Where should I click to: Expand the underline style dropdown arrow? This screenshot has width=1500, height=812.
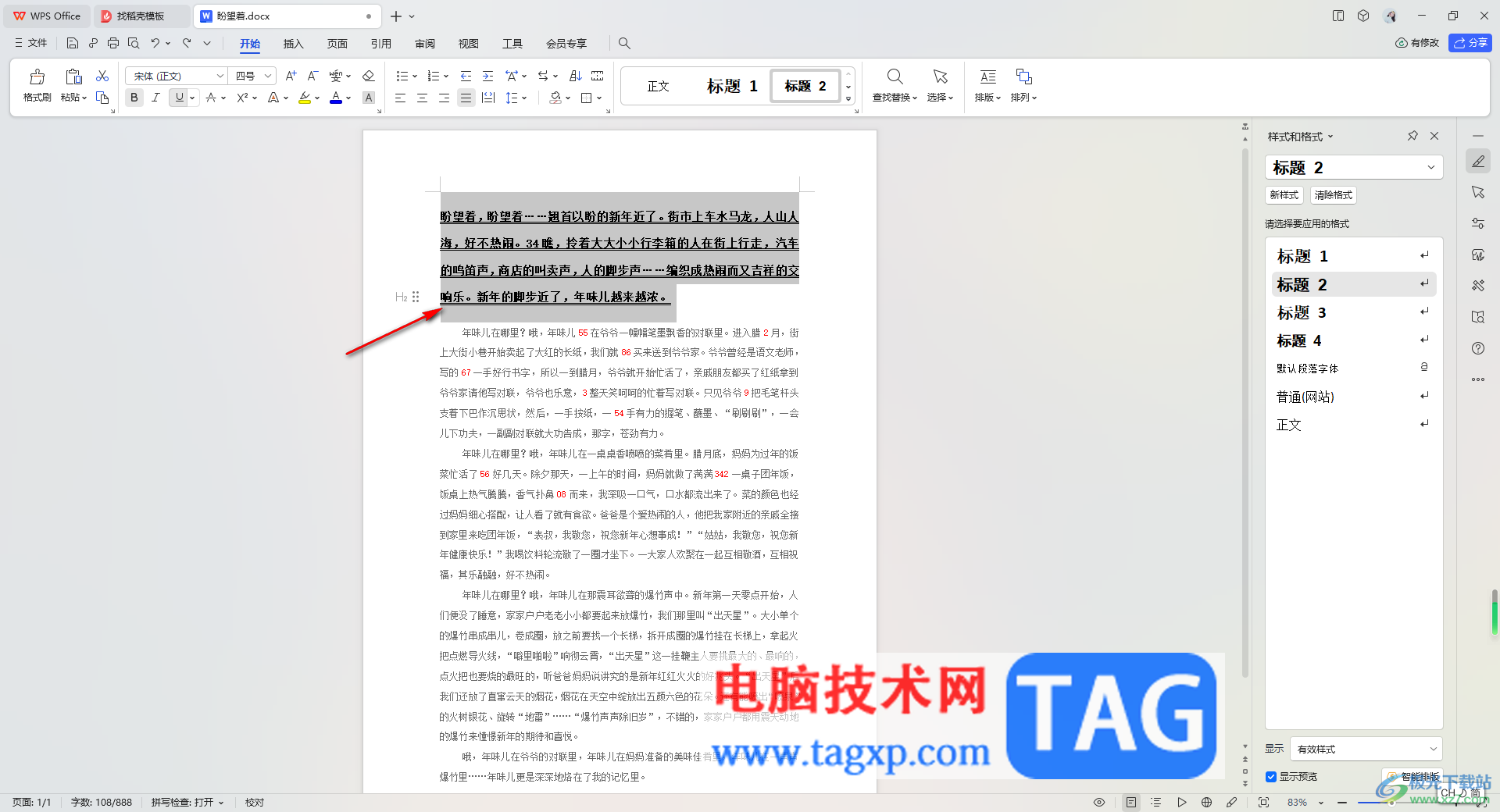pyautogui.click(x=192, y=98)
